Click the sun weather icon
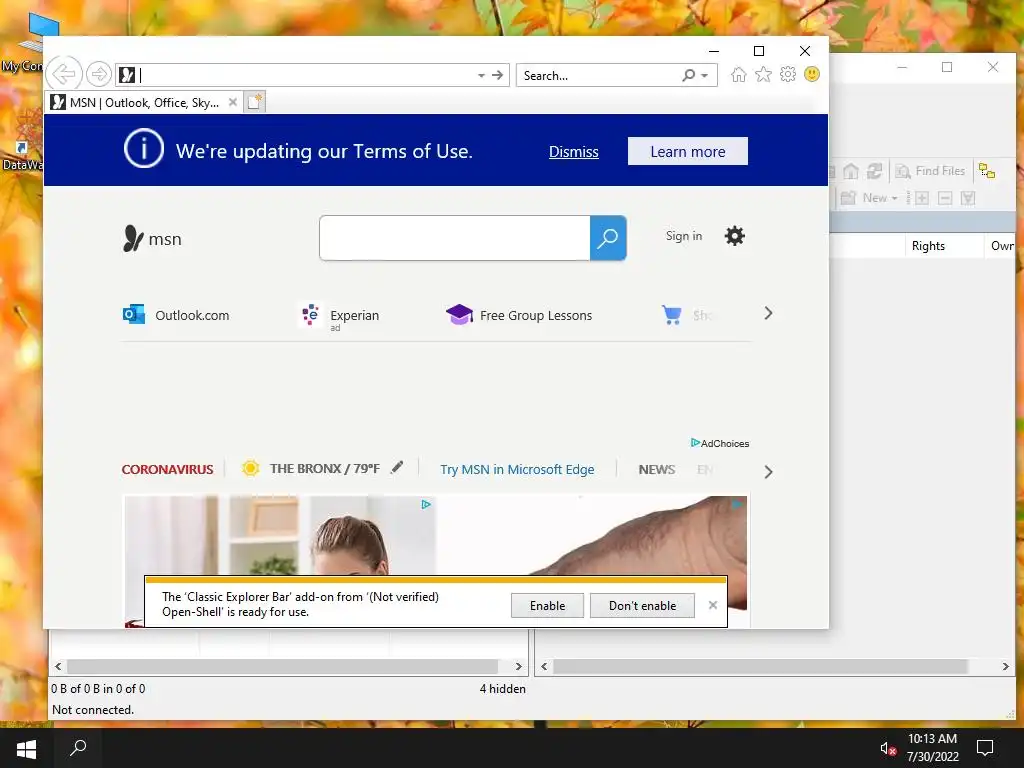This screenshot has width=1024, height=768. point(250,468)
